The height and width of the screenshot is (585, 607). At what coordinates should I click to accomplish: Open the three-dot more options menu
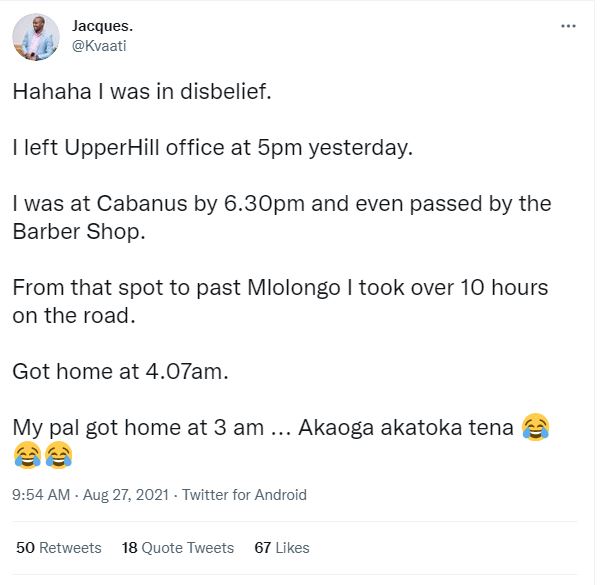pos(568,26)
